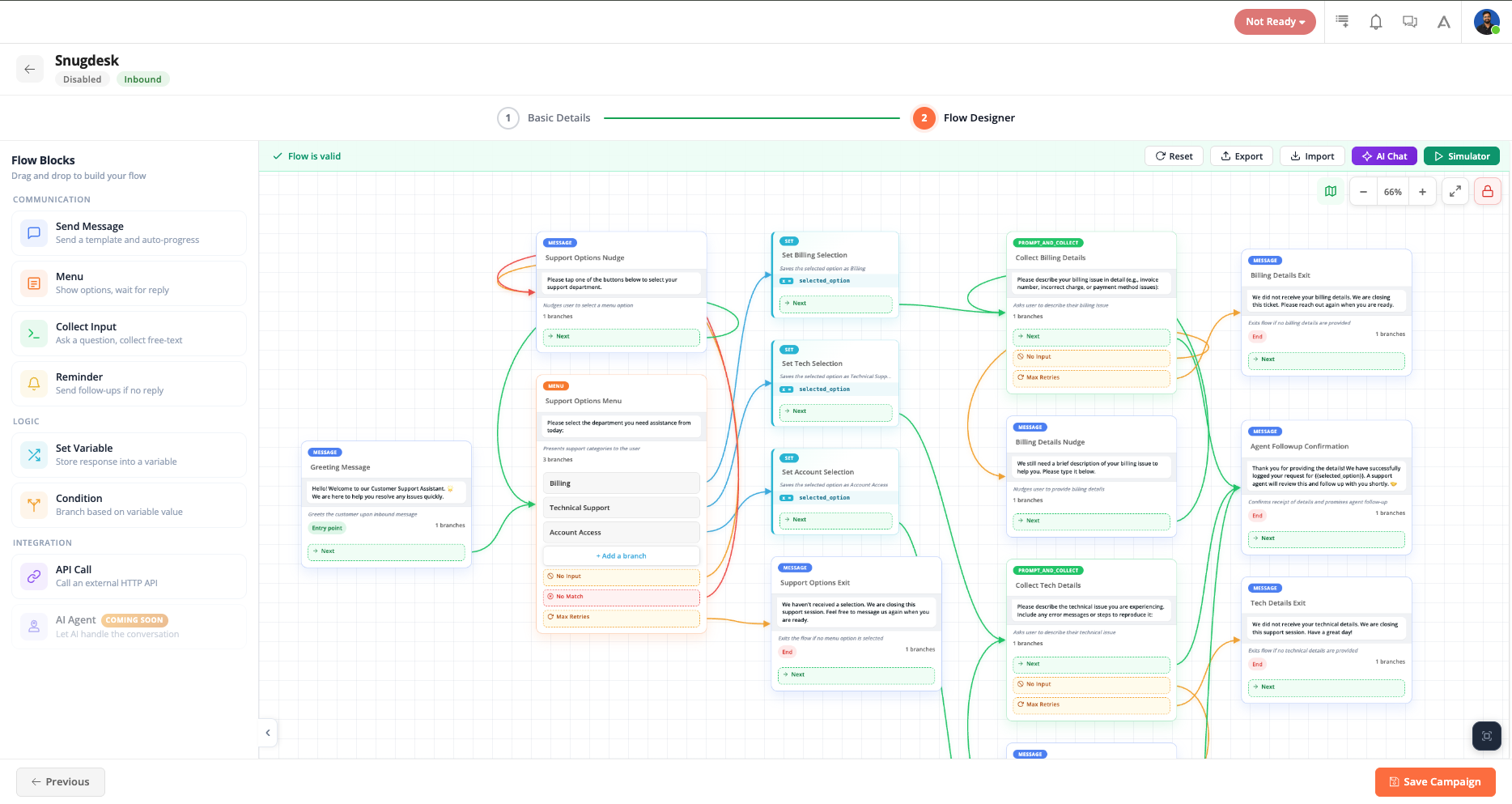Select the Set Billing Selection node title
1512x804 pixels.
pos(814,255)
